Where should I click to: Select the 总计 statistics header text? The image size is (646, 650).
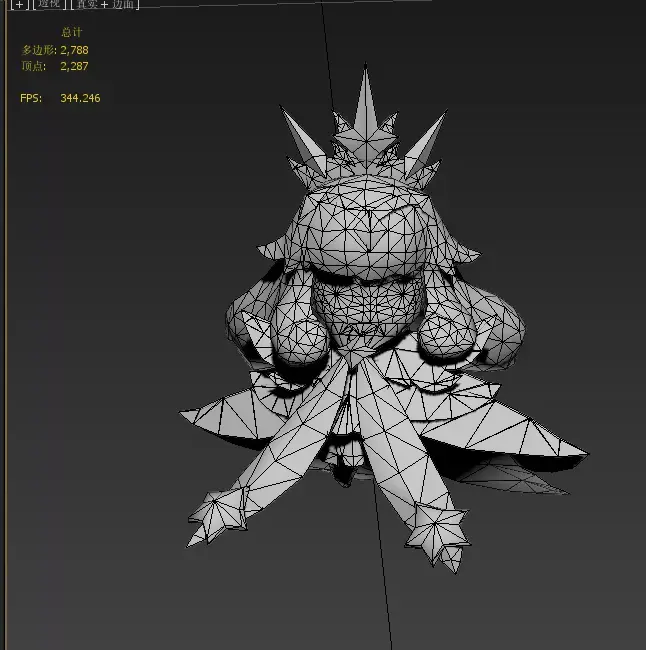(x=72, y=32)
